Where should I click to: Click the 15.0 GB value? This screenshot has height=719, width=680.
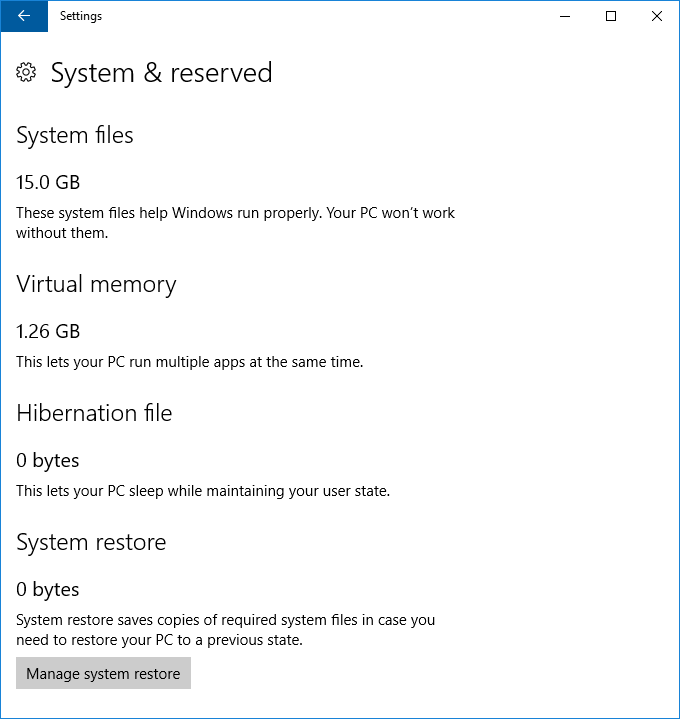tap(48, 183)
